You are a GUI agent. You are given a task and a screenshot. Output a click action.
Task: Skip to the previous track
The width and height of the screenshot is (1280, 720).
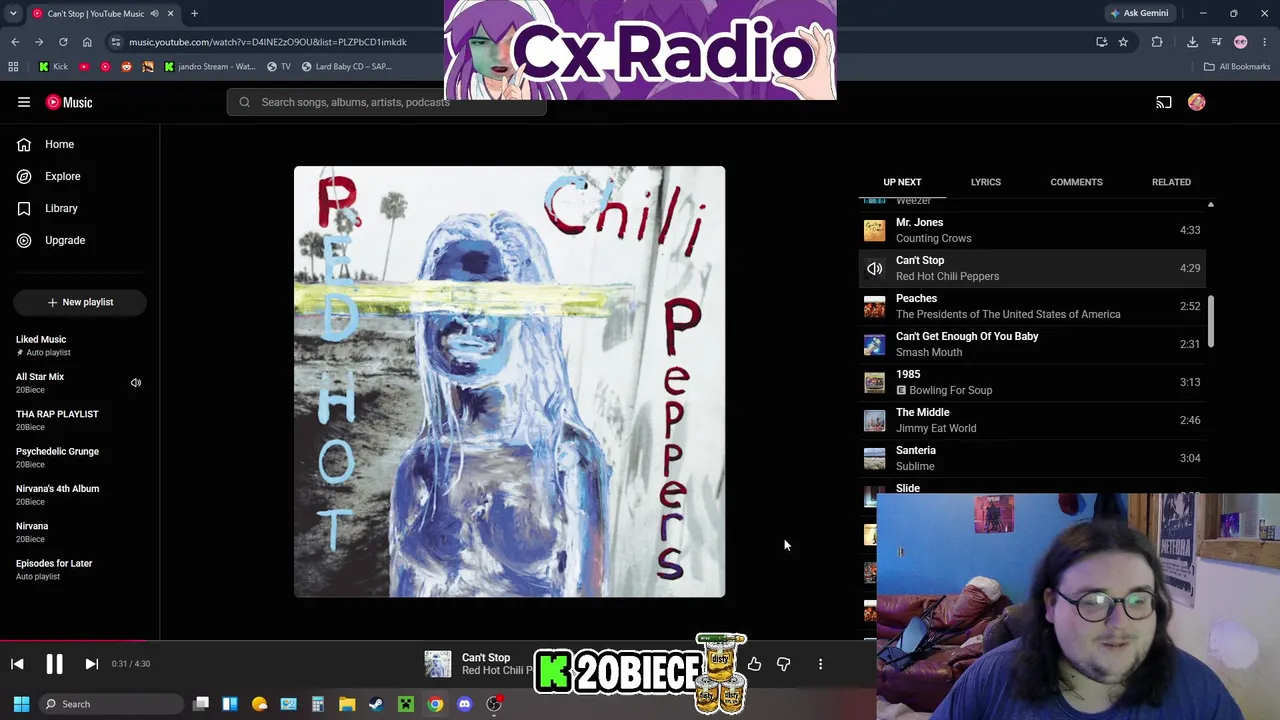(17, 664)
